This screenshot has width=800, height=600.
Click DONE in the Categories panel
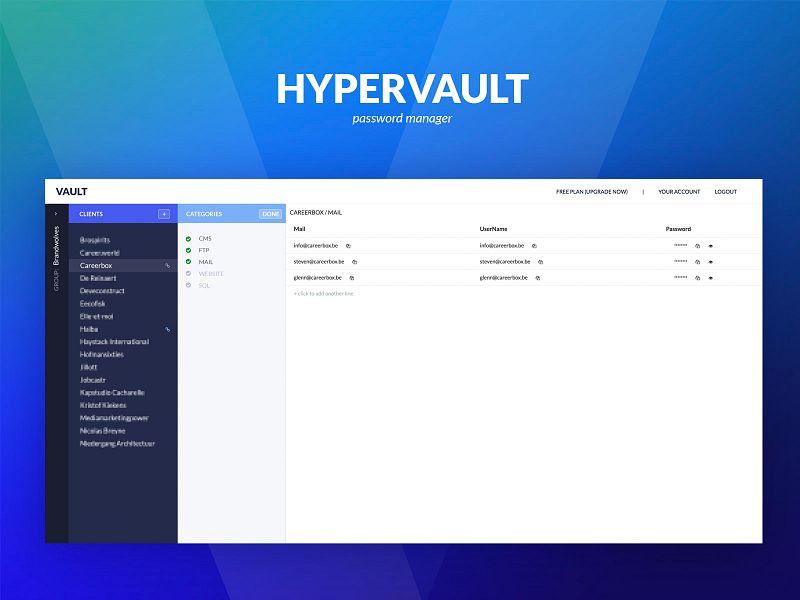point(270,214)
